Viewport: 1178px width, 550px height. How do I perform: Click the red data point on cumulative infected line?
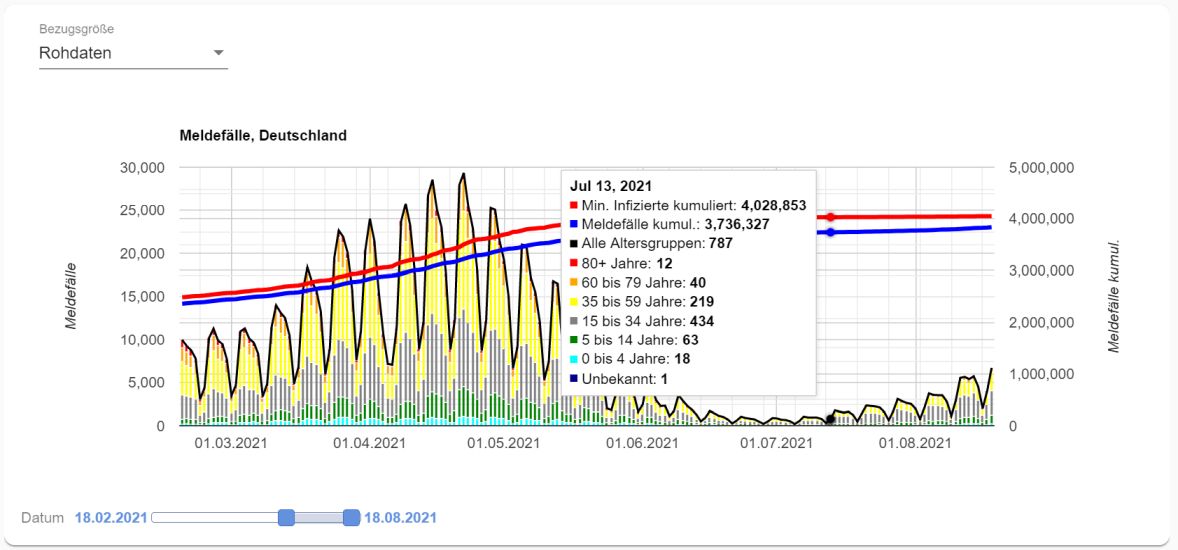[830, 217]
